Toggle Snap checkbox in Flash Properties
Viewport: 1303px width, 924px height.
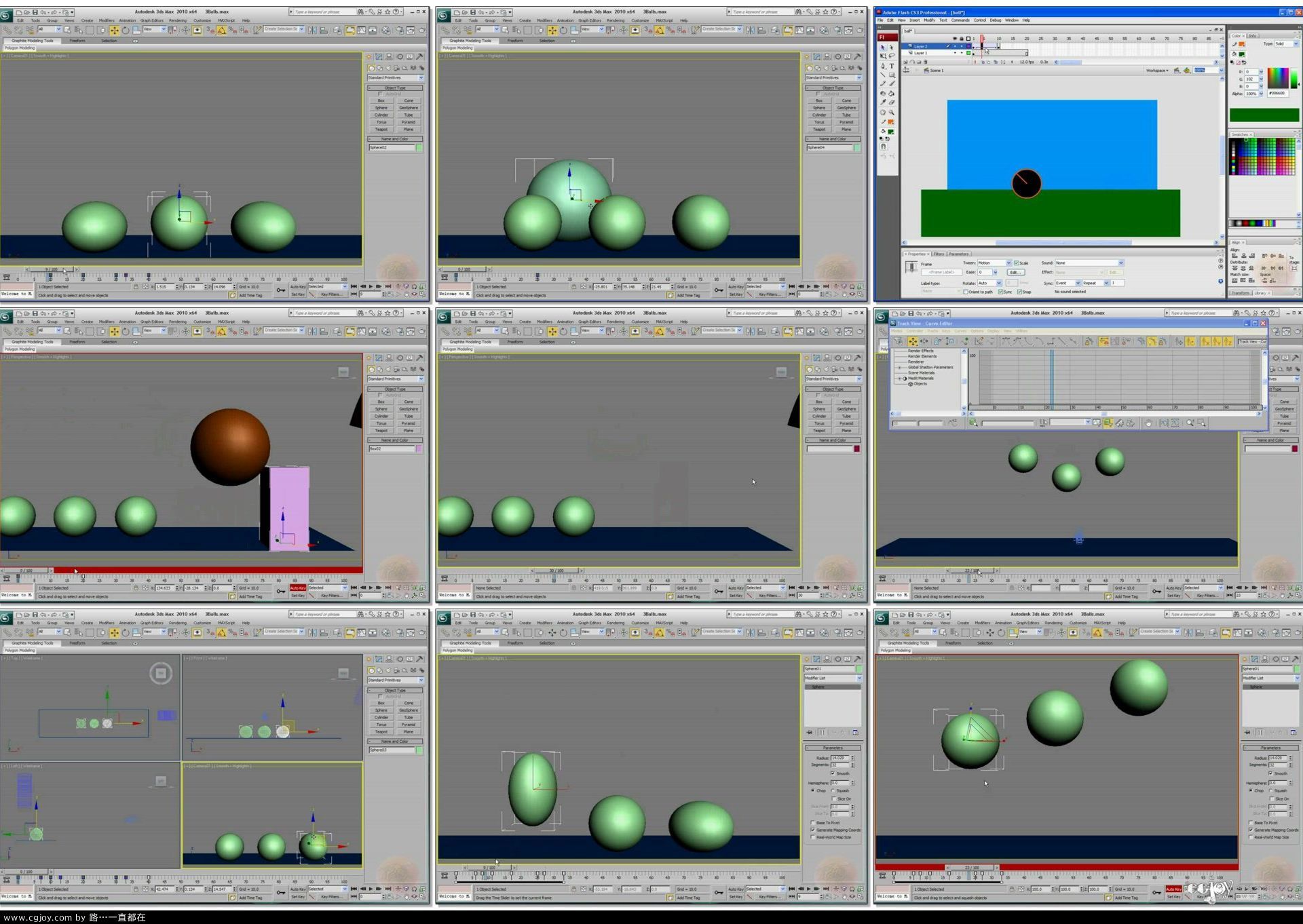tap(1019, 292)
